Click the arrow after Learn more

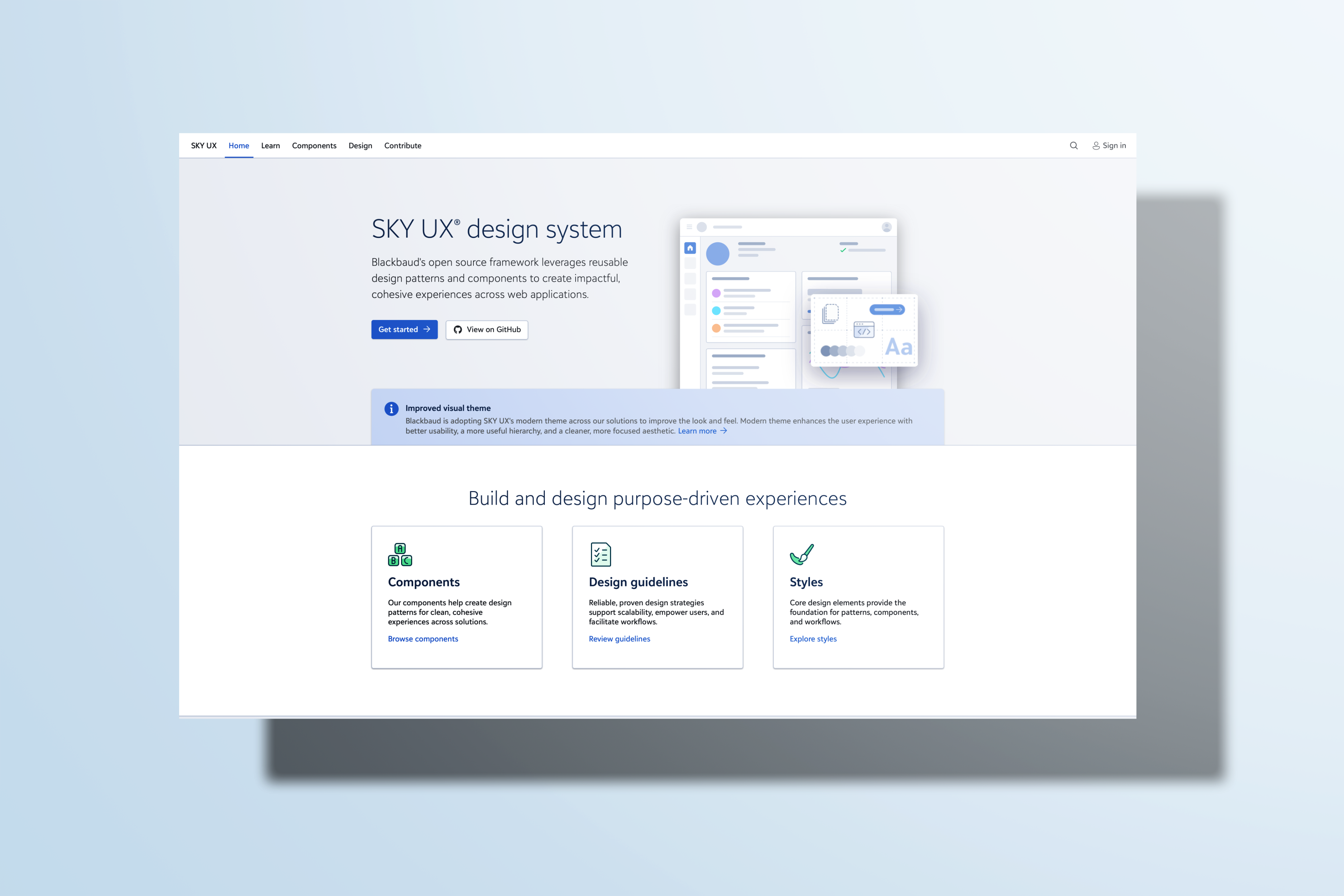pyautogui.click(x=723, y=431)
